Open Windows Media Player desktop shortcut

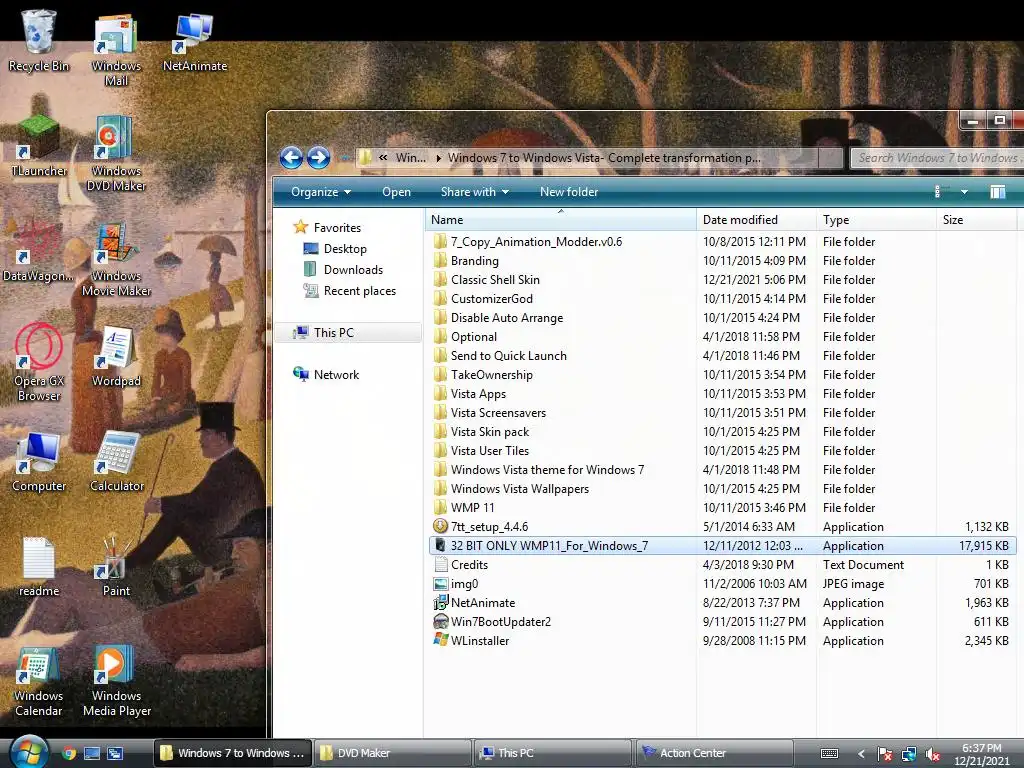tap(116, 680)
